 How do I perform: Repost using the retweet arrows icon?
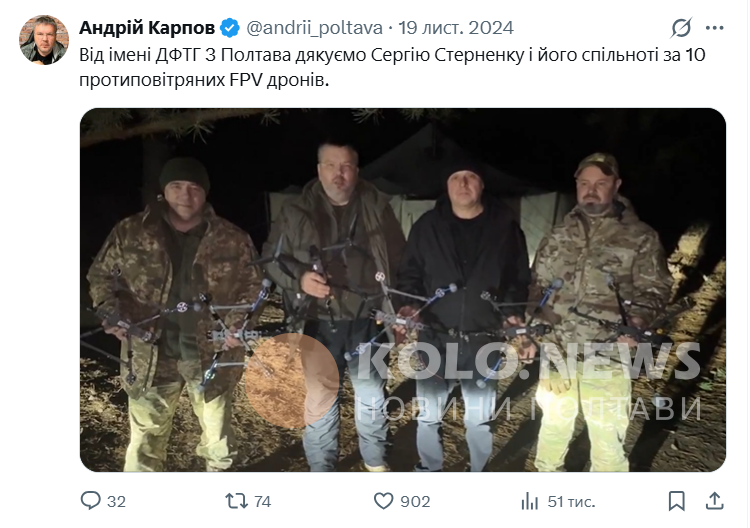pyautogui.click(x=236, y=501)
